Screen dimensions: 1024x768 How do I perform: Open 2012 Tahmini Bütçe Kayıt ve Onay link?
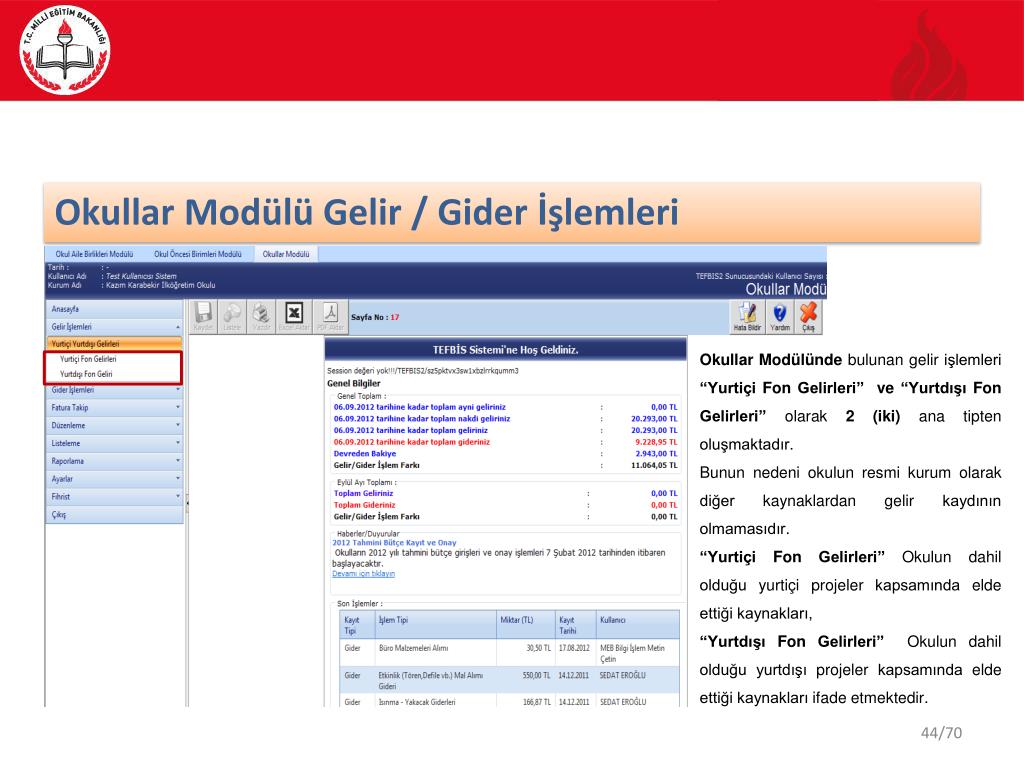coord(394,543)
